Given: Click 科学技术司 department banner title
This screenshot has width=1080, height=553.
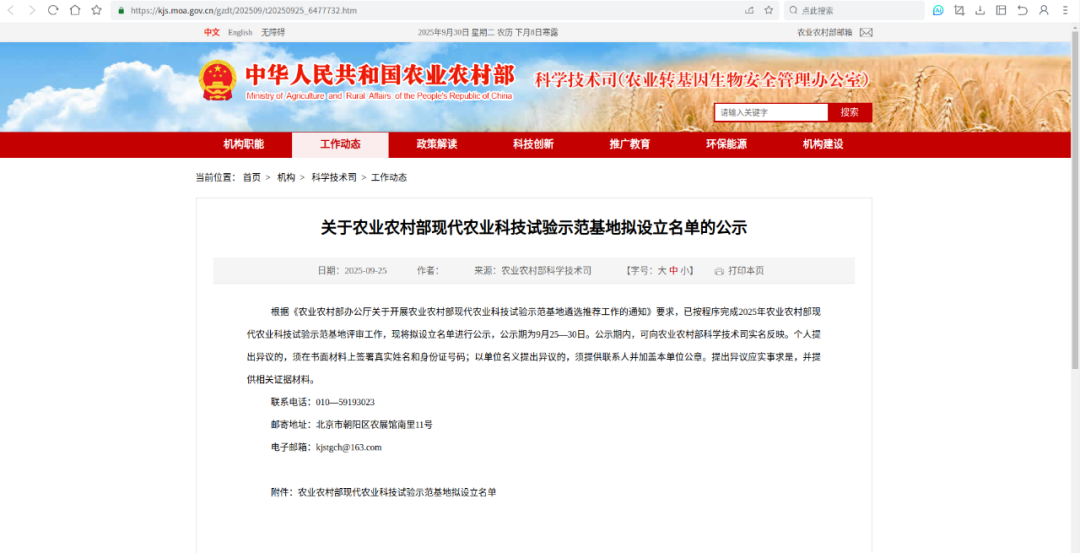Looking at the screenshot, I should pyautogui.click(x=702, y=79).
